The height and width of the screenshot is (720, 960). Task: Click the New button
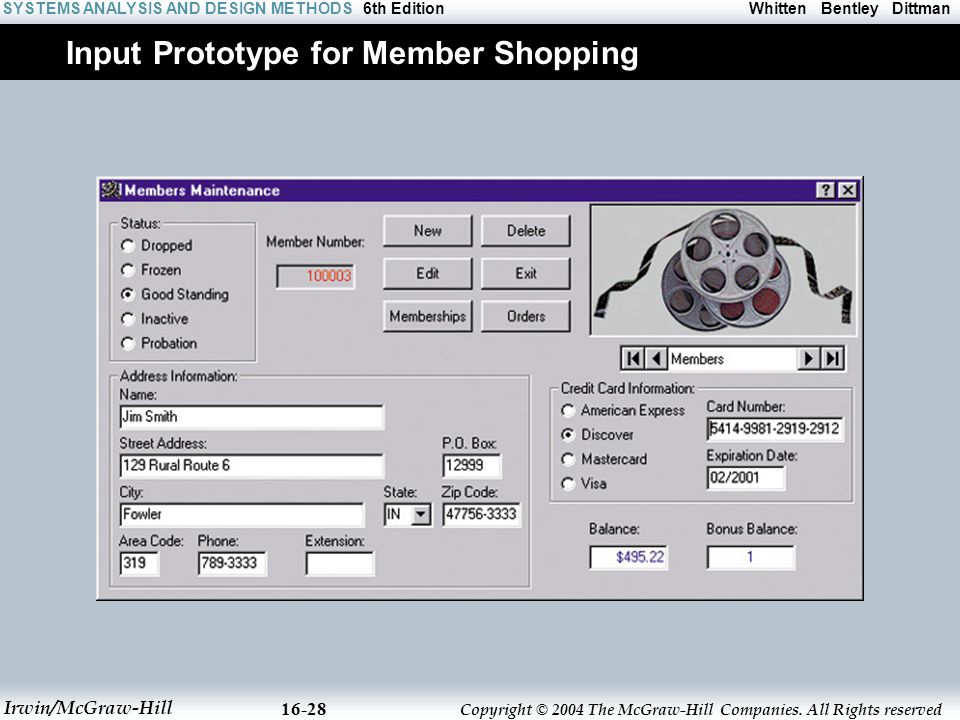[x=427, y=231]
